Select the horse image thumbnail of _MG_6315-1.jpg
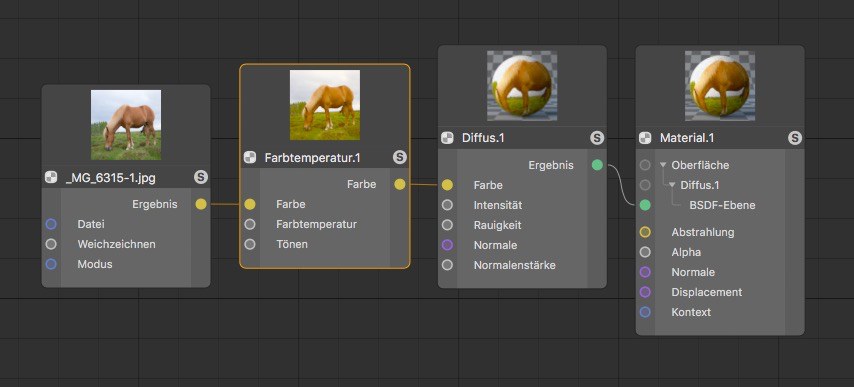854x387 pixels. click(x=126, y=125)
